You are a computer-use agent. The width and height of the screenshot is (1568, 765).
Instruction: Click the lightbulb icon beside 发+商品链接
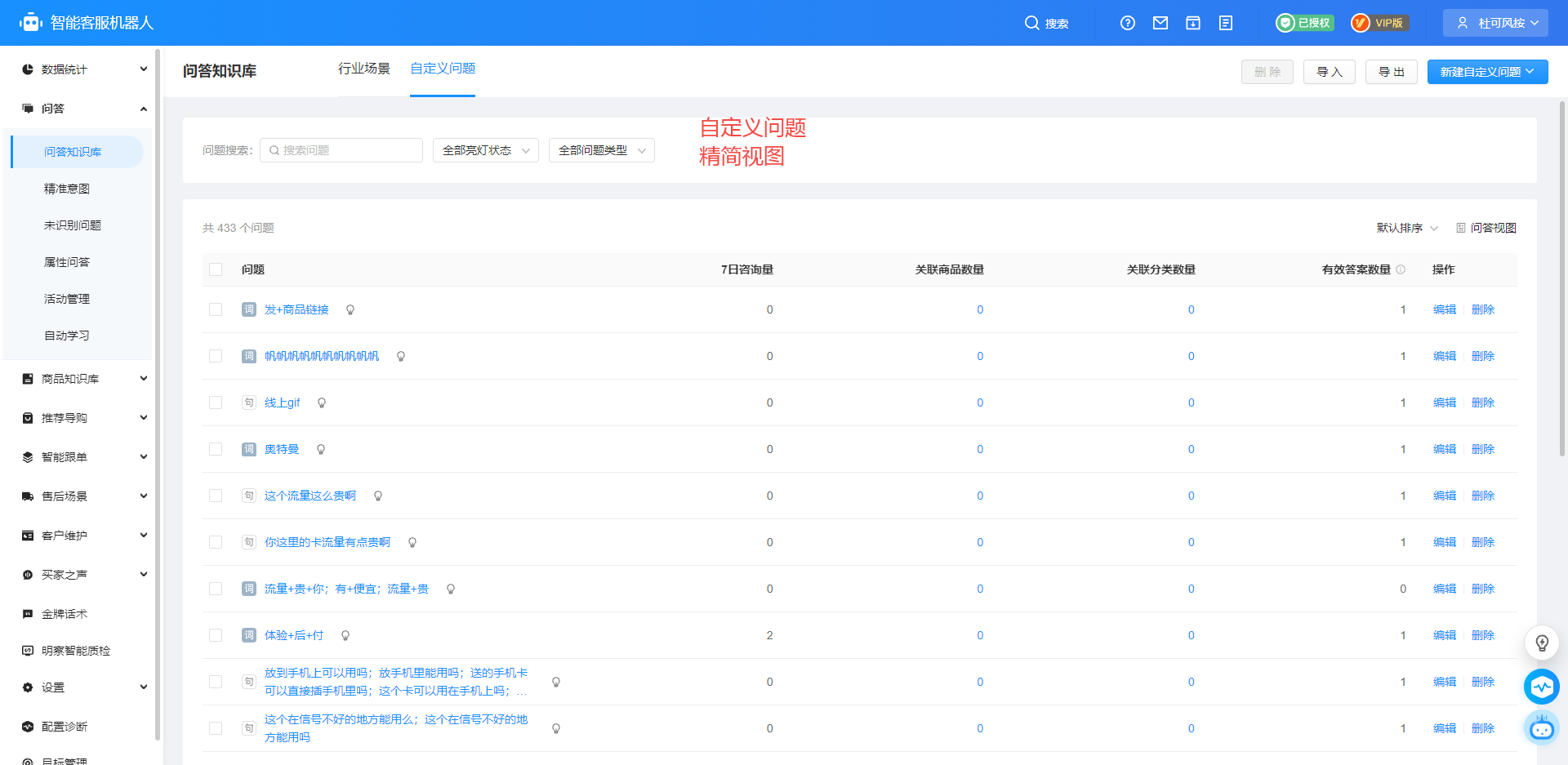350,310
